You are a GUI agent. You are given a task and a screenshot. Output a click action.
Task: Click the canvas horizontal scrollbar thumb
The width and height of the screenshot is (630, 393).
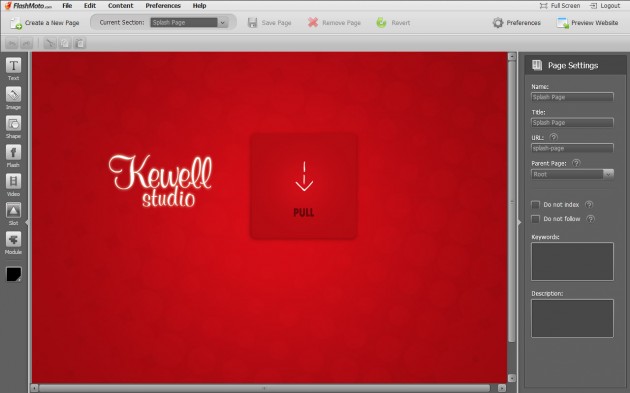click(264, 388)
